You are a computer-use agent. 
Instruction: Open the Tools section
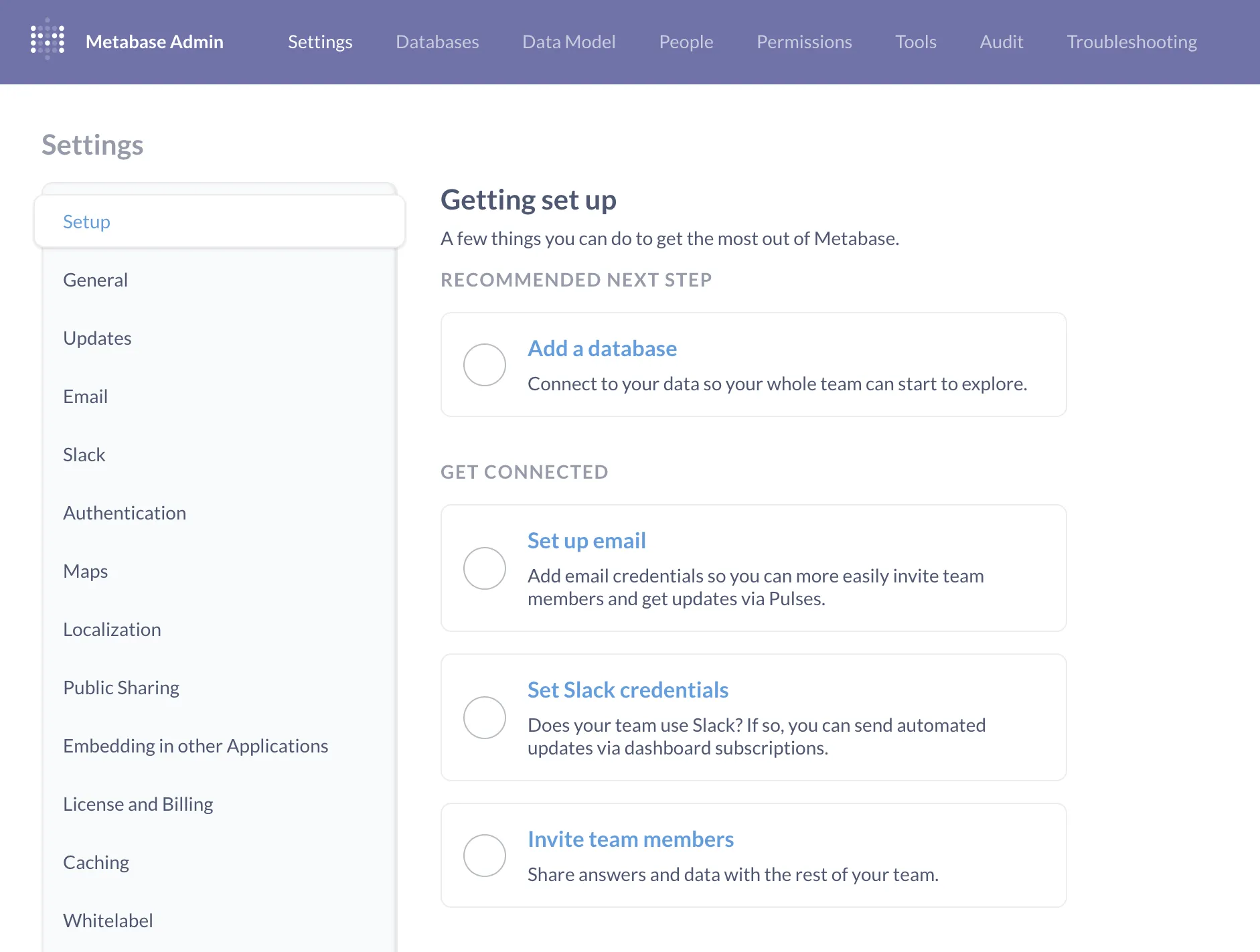[916, 42]
